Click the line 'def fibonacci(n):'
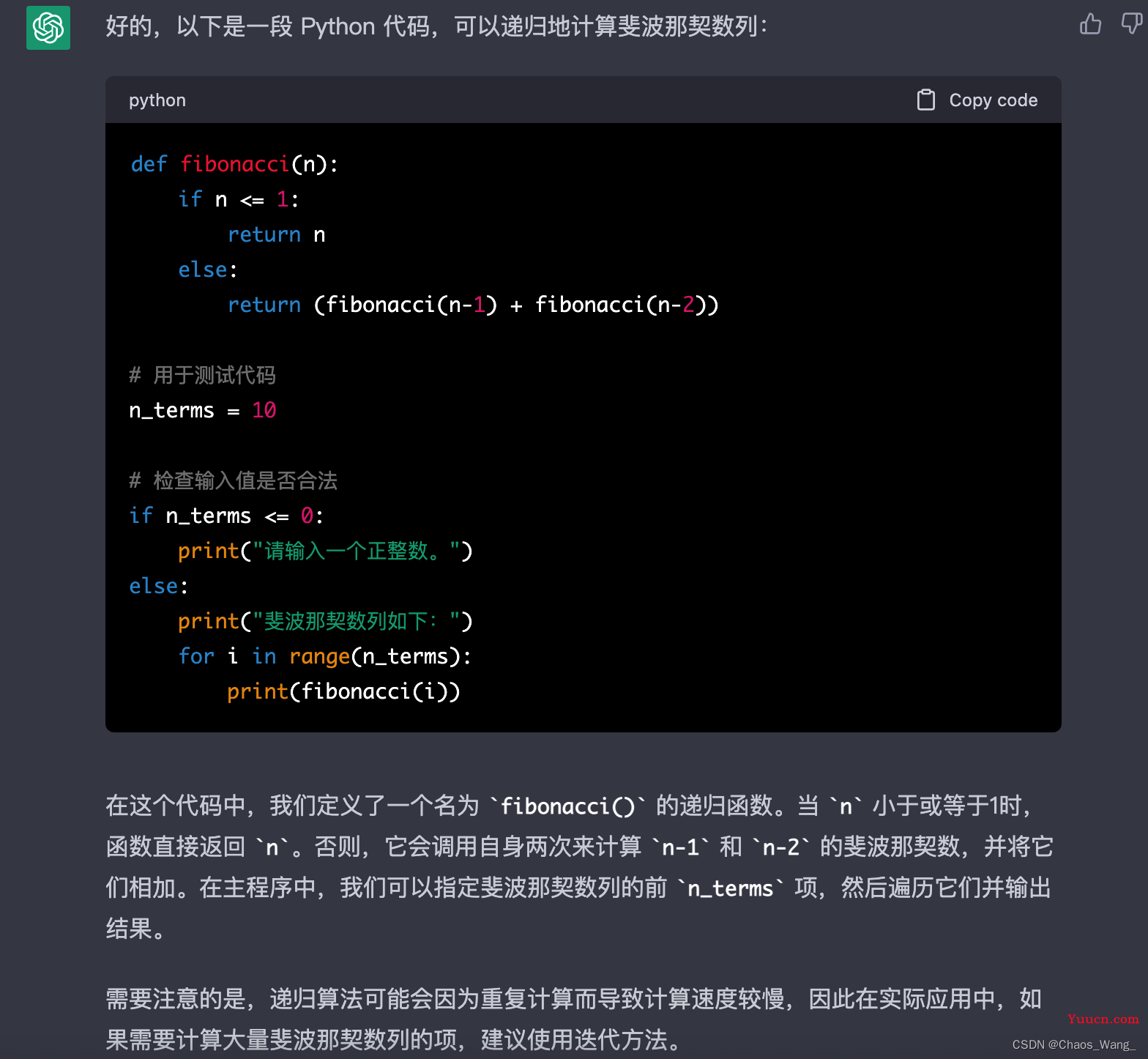Viewport: 1148px width, 1059px height. (234, 164)
